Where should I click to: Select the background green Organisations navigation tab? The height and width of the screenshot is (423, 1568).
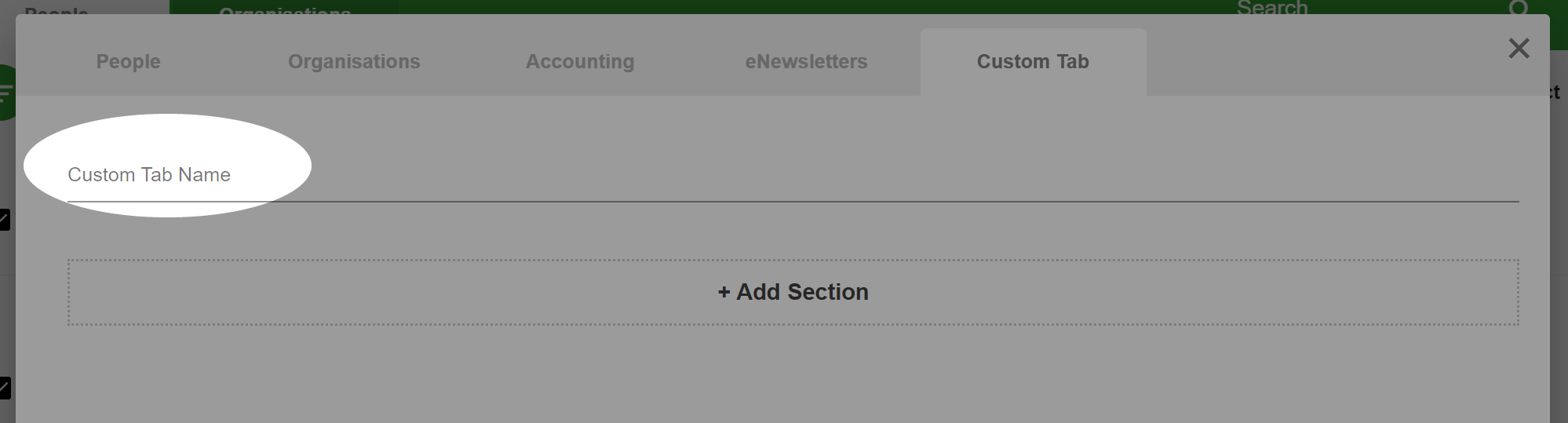pyautogui.click(x=284, y=7)
